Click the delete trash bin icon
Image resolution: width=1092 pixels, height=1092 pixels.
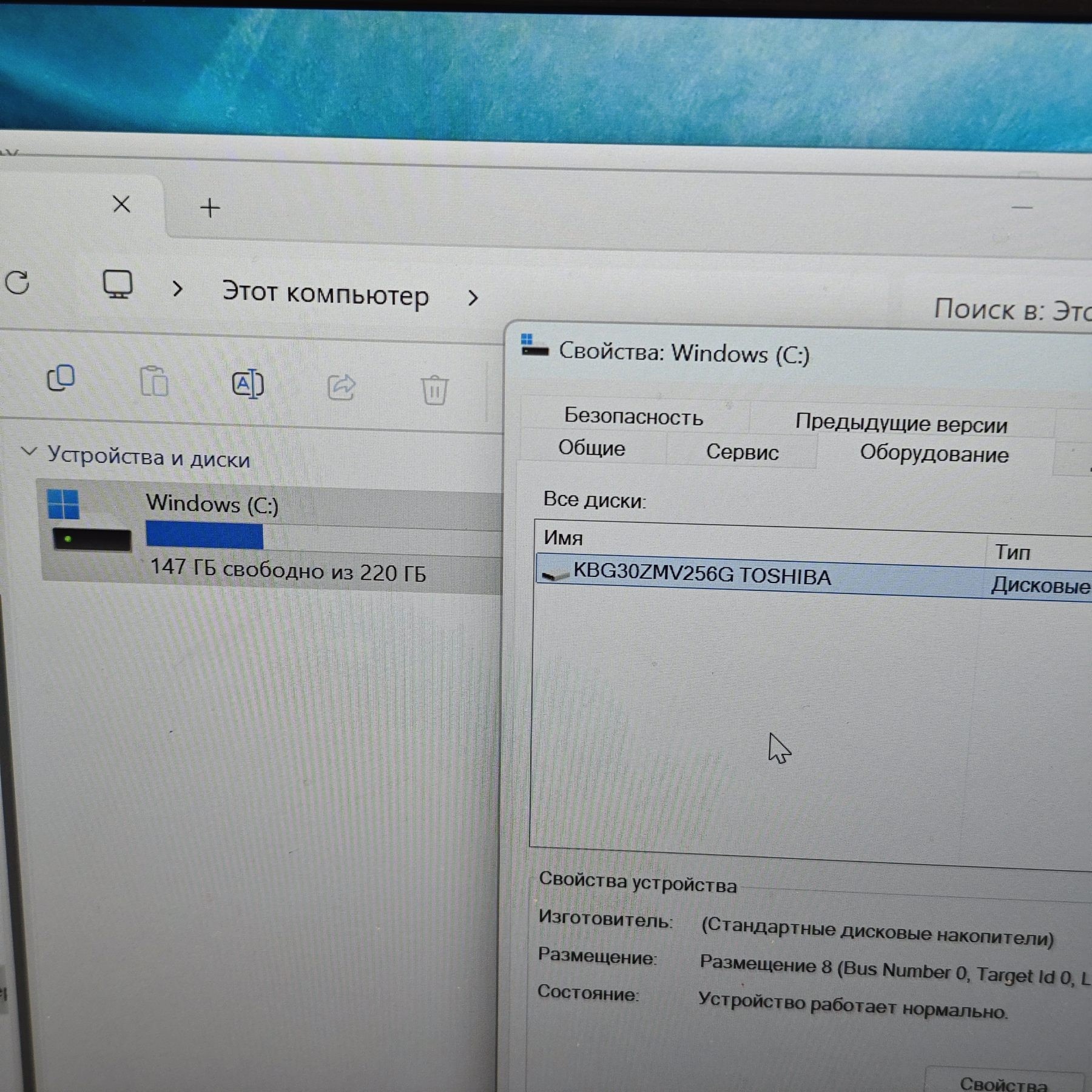(434, 390)
